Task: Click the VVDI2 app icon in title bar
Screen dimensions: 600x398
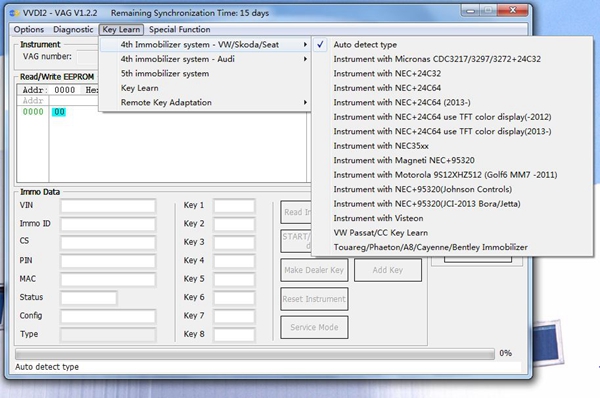Action: (14, 13)
